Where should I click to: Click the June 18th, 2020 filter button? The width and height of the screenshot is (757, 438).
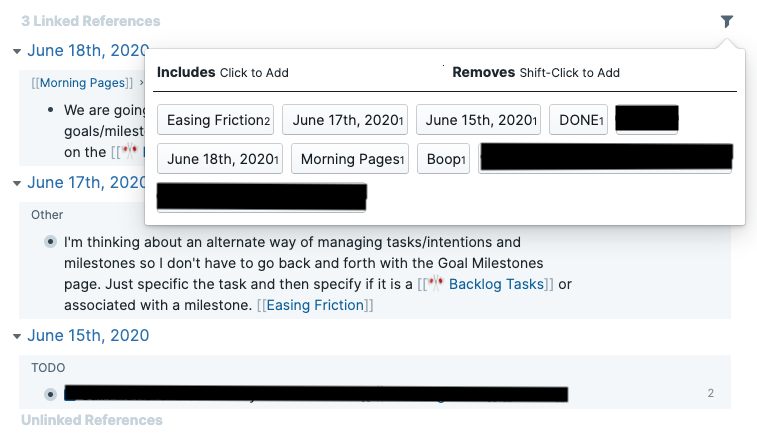click(x=220, y=159)
